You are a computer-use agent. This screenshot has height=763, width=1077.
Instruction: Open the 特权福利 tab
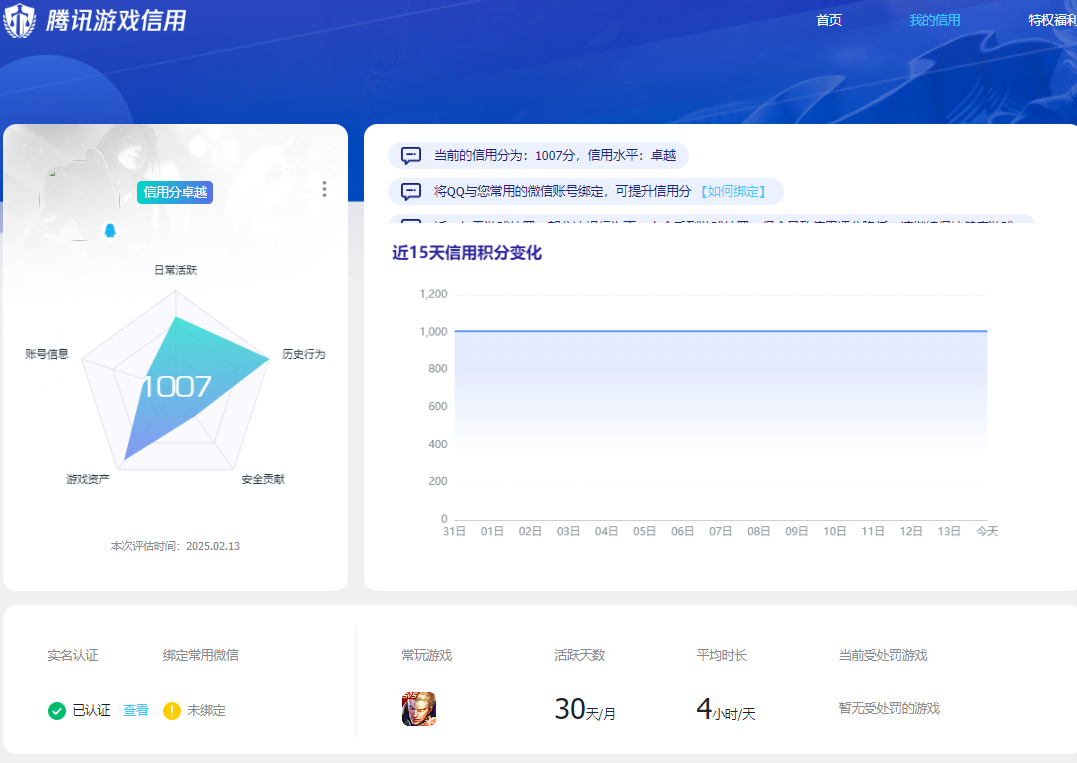tap(1052, 21)
